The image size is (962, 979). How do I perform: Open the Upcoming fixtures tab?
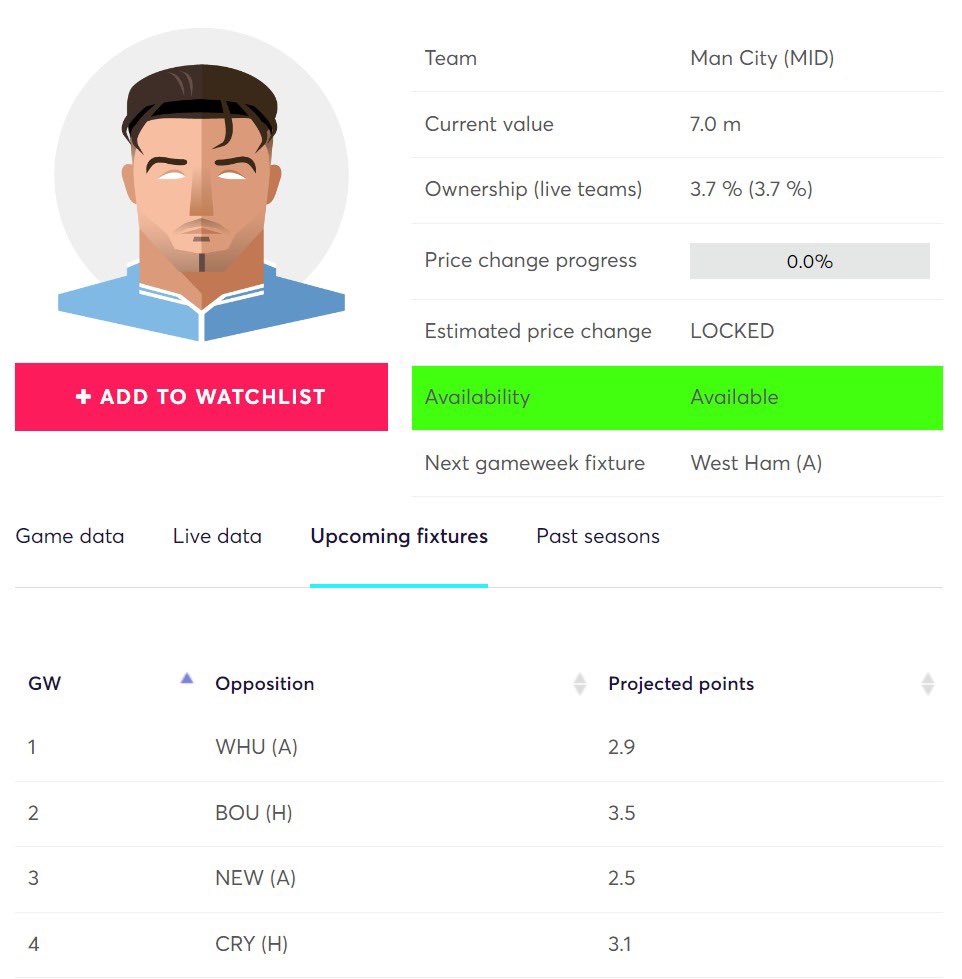tap(398, 537)
